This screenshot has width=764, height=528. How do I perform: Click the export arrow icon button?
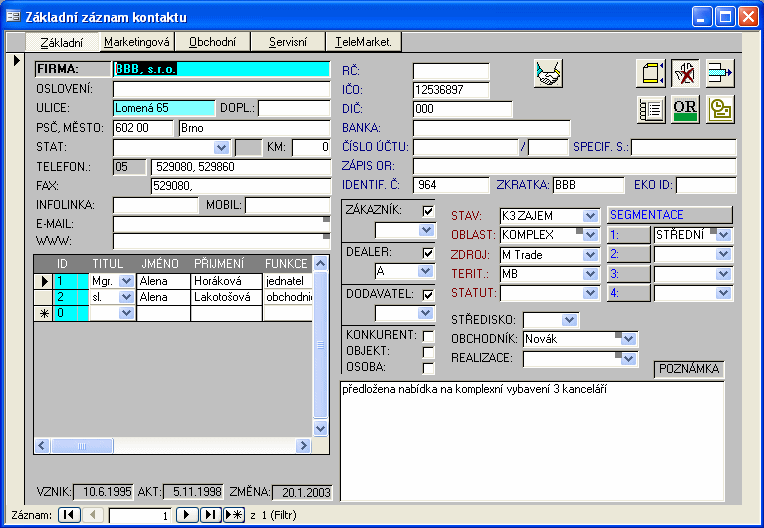(x=720, y=74)
